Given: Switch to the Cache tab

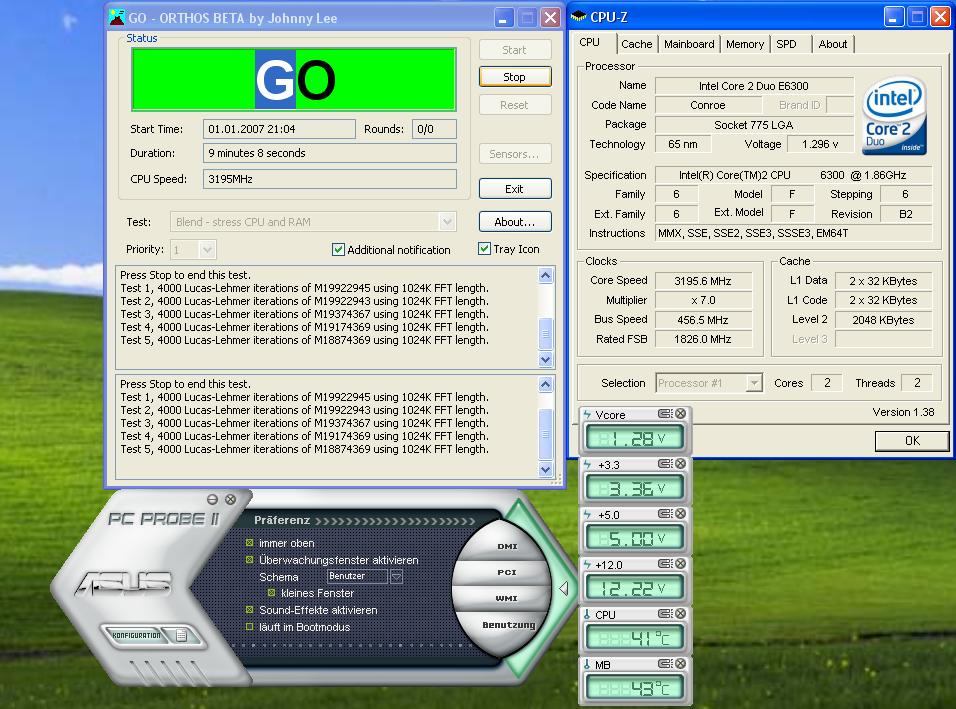Looking at the screenshot, I should pos(637,44).
